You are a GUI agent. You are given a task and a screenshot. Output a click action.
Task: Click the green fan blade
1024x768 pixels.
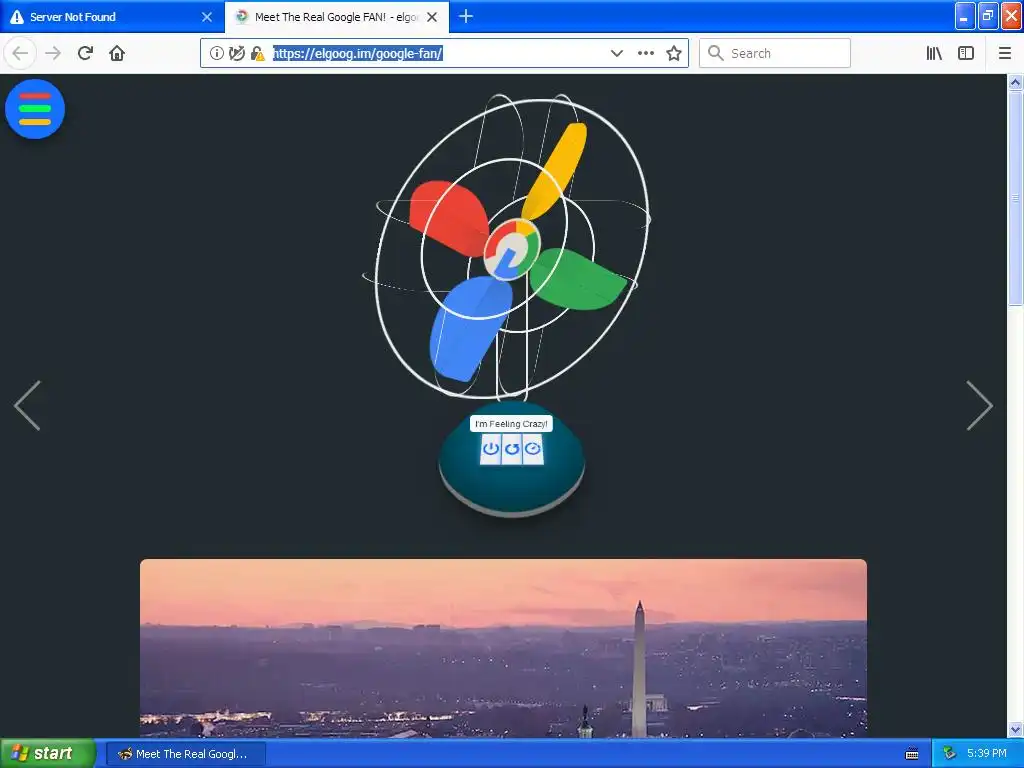(577, 279)
